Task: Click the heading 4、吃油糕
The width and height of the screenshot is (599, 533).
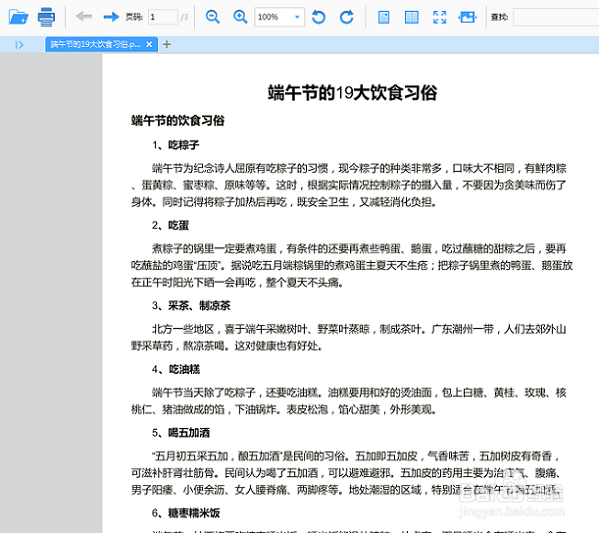Action: pyautogui.click(x=176, y=369)
